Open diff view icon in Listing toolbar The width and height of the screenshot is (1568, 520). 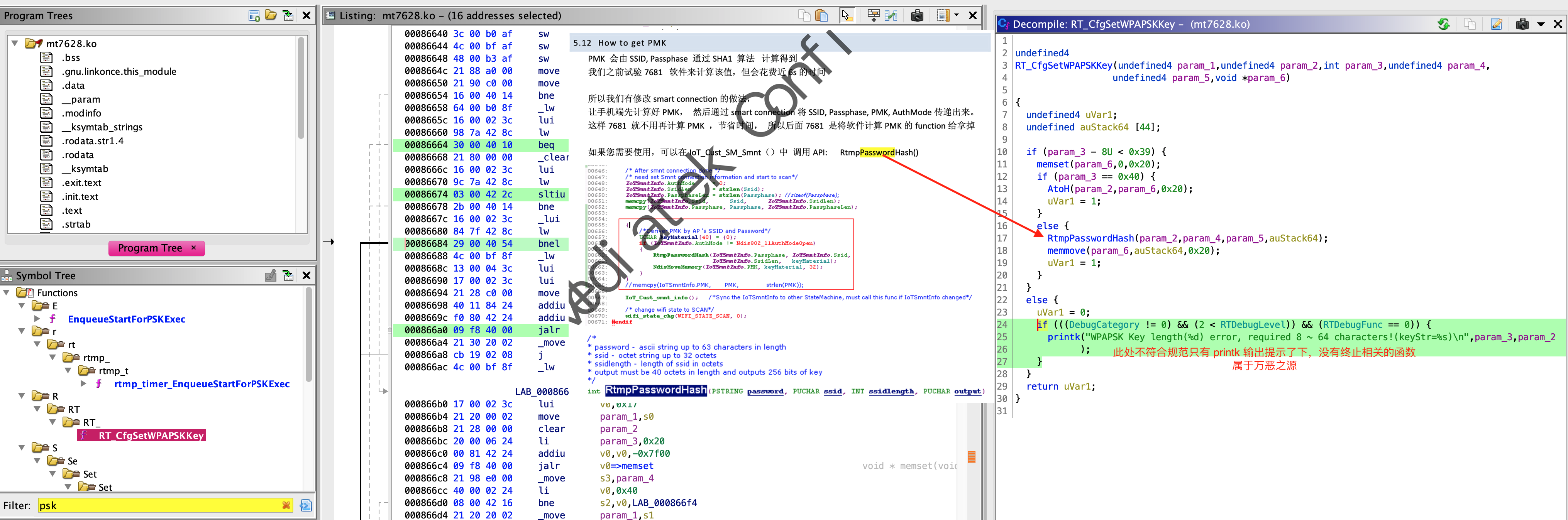(891, 15)
